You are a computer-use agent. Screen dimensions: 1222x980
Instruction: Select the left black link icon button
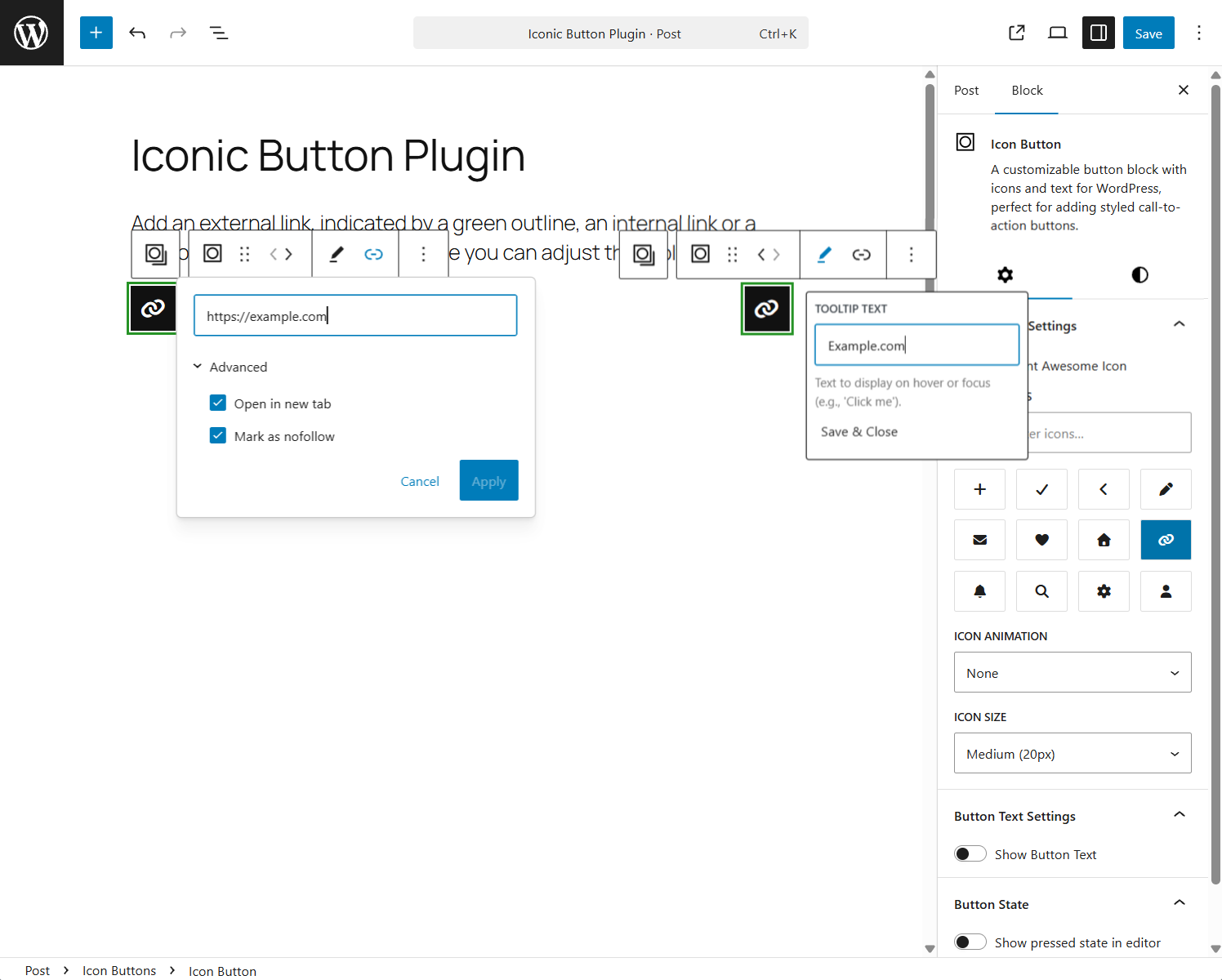pyautogui.click(x=153, y=309)
